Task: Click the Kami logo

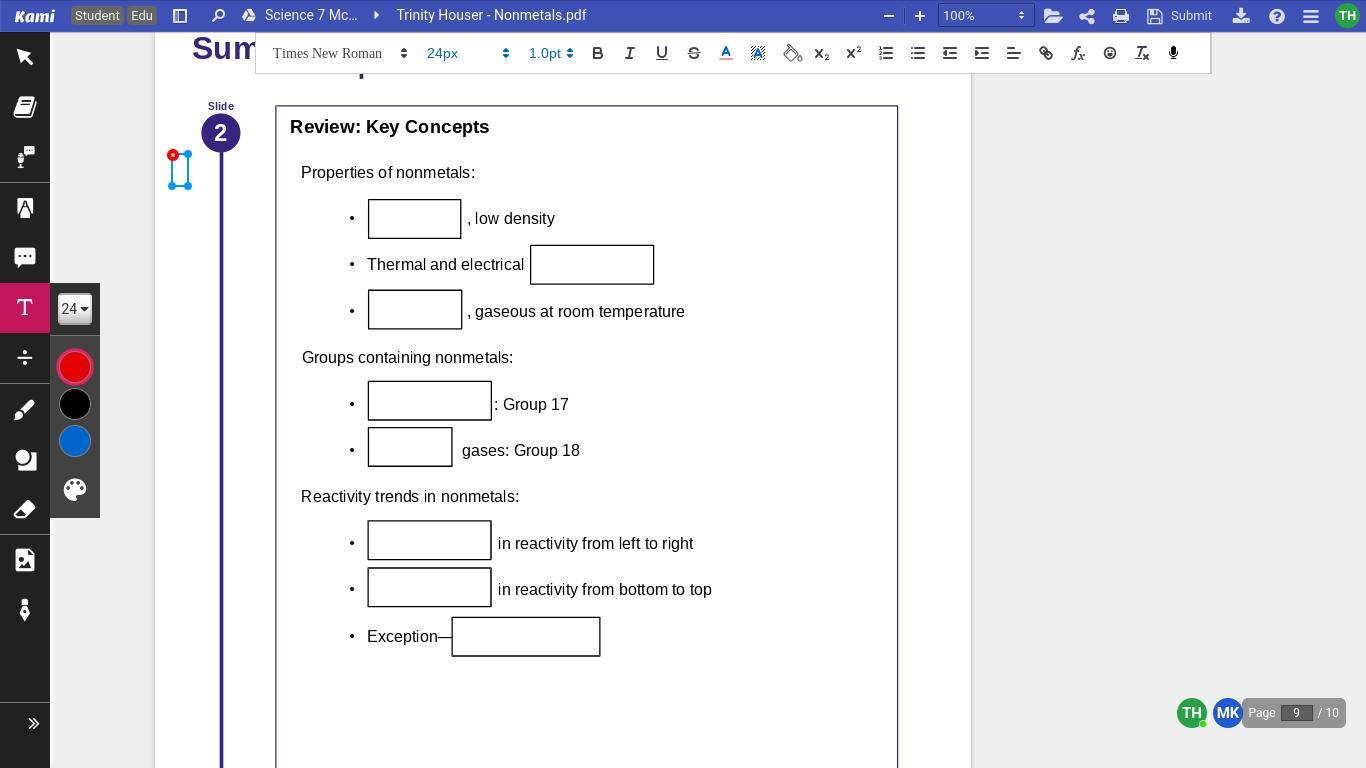Action: (x=34, y=15)
